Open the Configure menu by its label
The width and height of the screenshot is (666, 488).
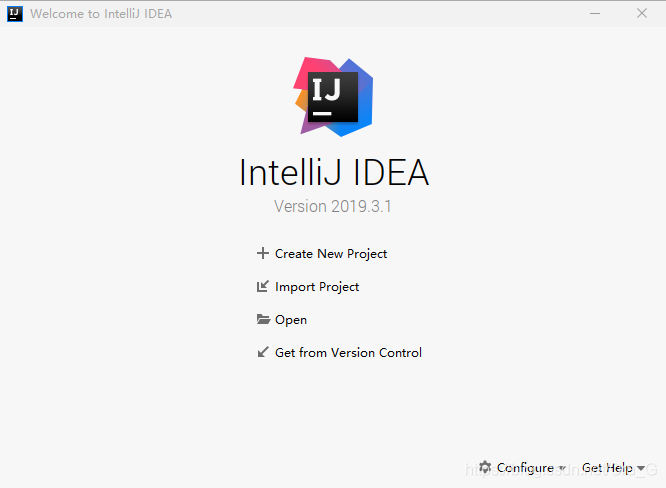[525, 468]
